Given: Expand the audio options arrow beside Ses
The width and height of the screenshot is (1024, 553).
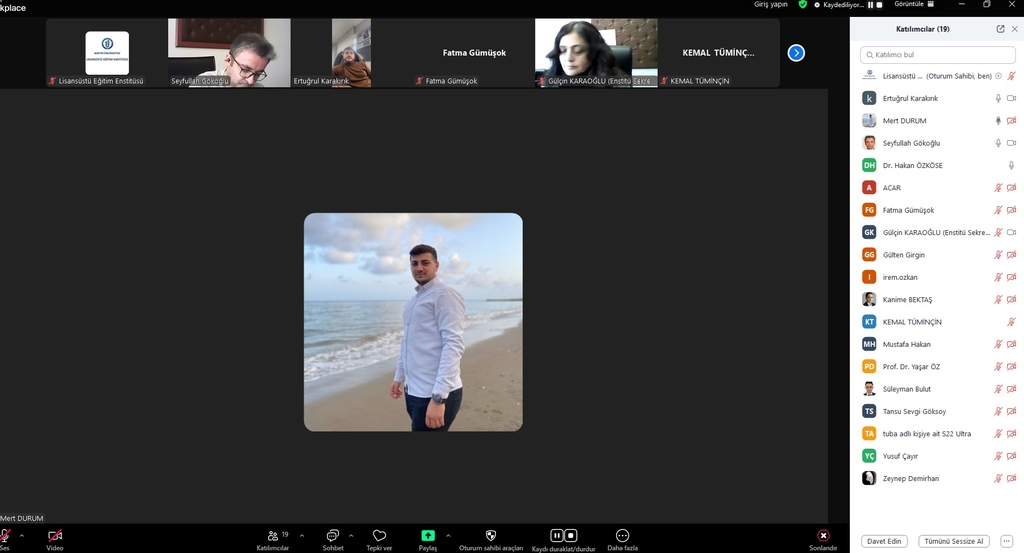Looking at the screenshot, I should click(x=21, y=535).
